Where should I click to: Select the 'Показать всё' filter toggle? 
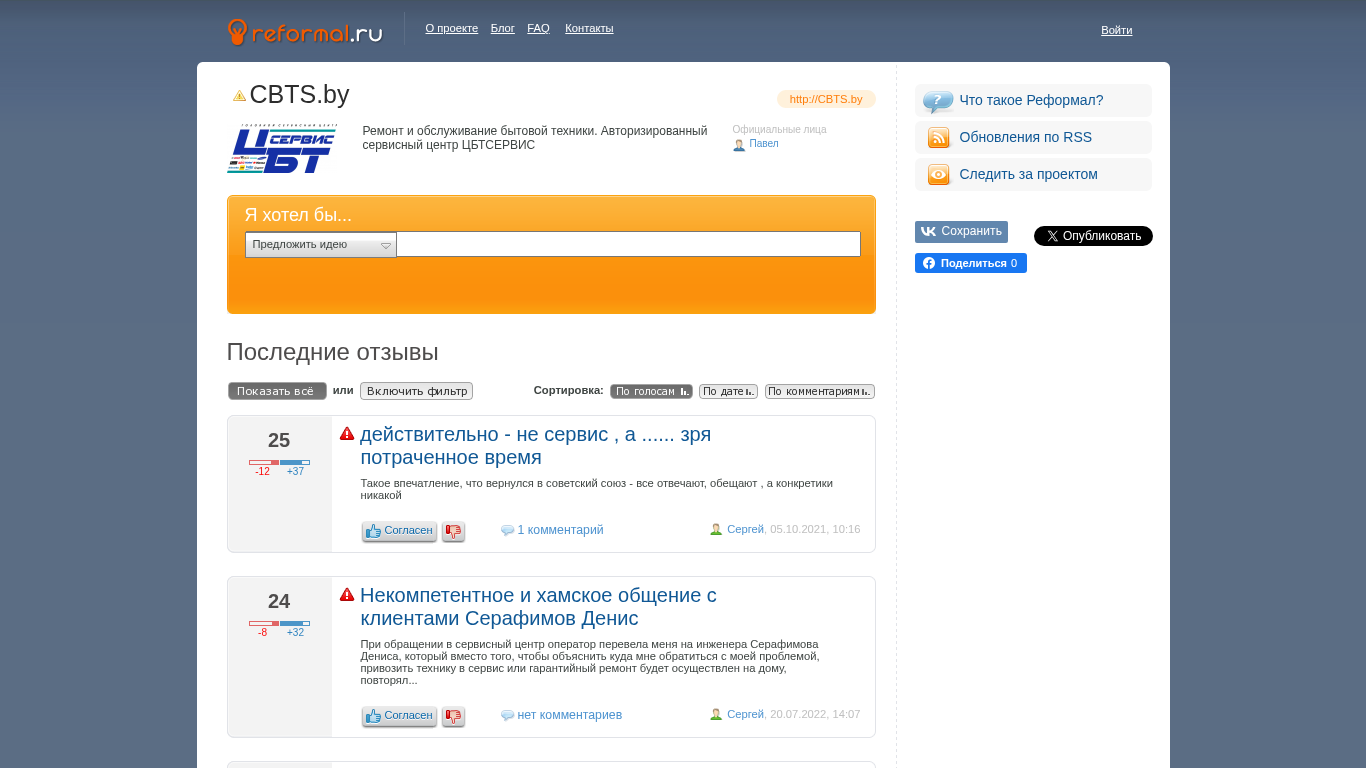coord(277,391)
